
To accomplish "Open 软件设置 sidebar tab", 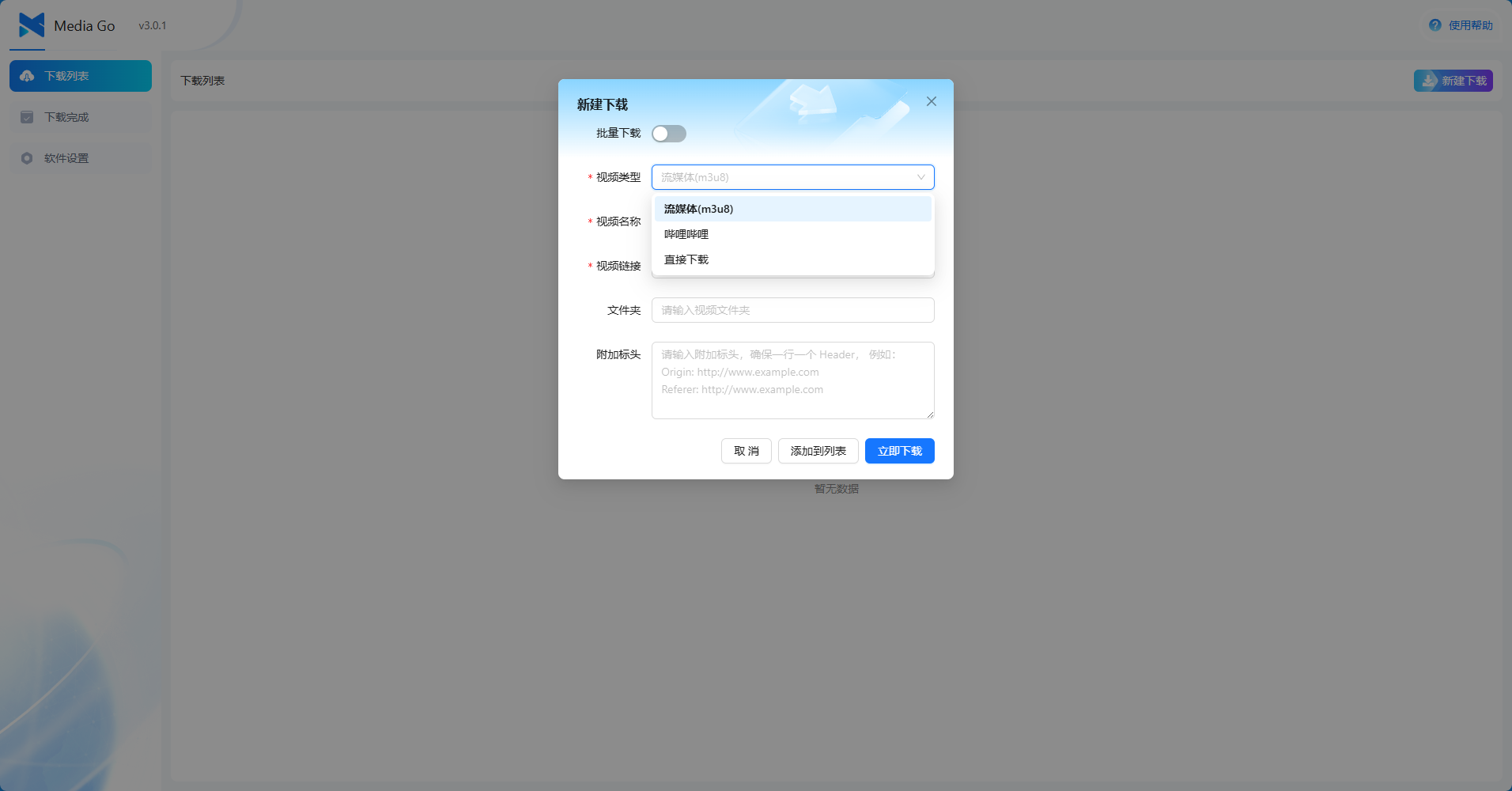I will (81, 158).
